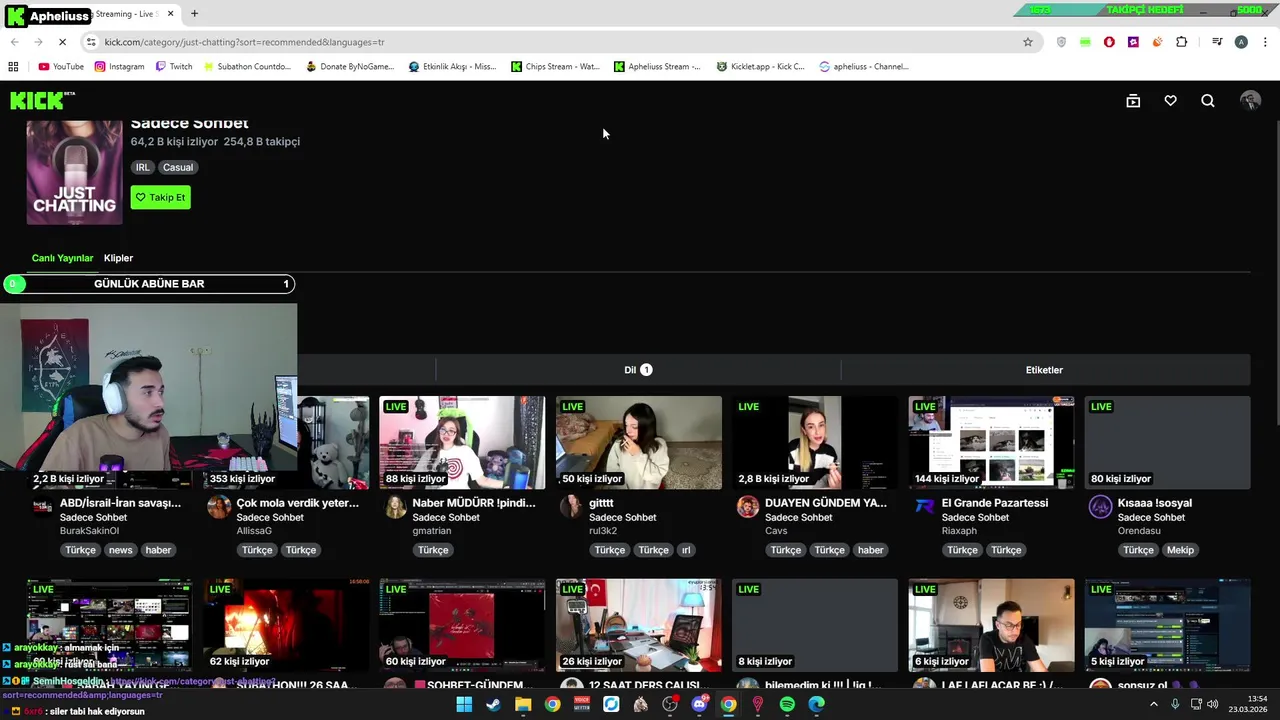Open the Instagram bookmark
Image resolution: width=1280 pixels, height=720 pixels.
pos(119,67)
